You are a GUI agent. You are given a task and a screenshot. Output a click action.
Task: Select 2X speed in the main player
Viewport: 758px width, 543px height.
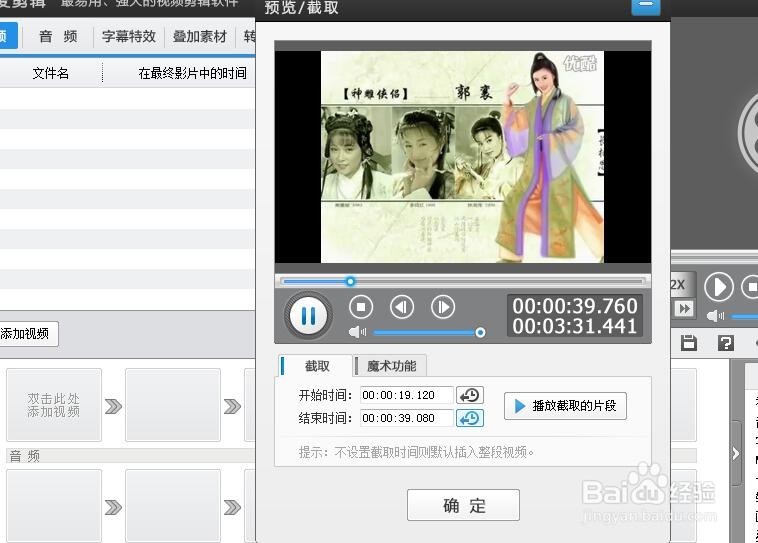point(678,285)
